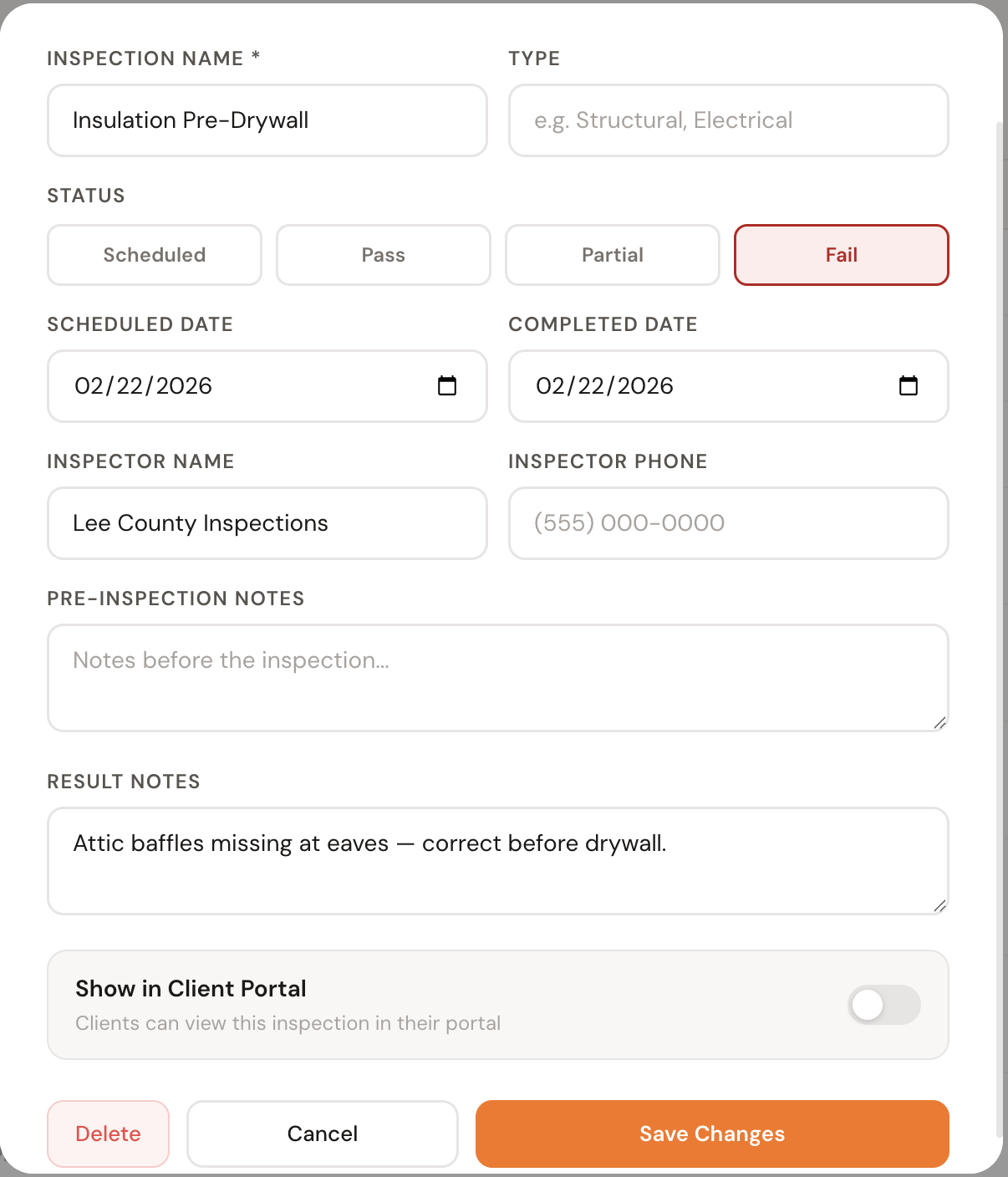Image resolution: width=1008 pixels, height=1177 pixels.
Task: Edit the Inspection Name field
Action: (x=267, y=120)
